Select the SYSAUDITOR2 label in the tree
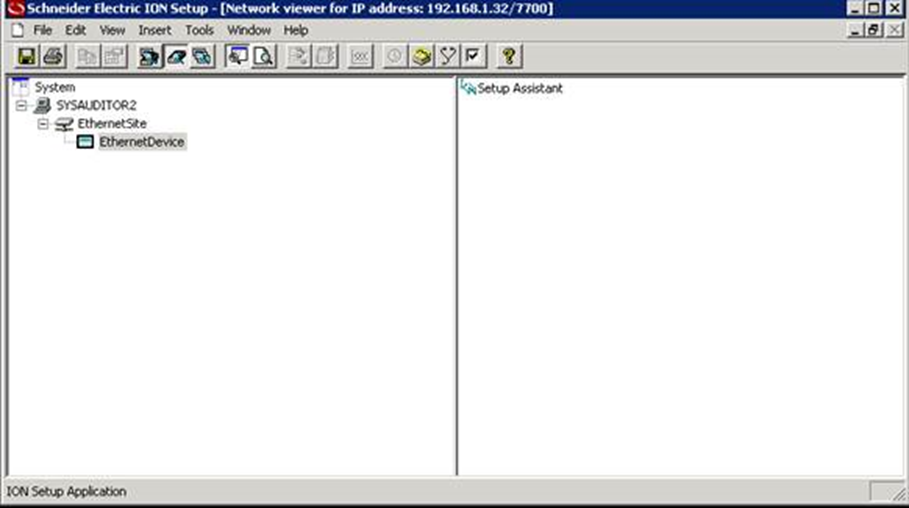The width and height of the screenshot is (909, 508). (x=96, y=106)
